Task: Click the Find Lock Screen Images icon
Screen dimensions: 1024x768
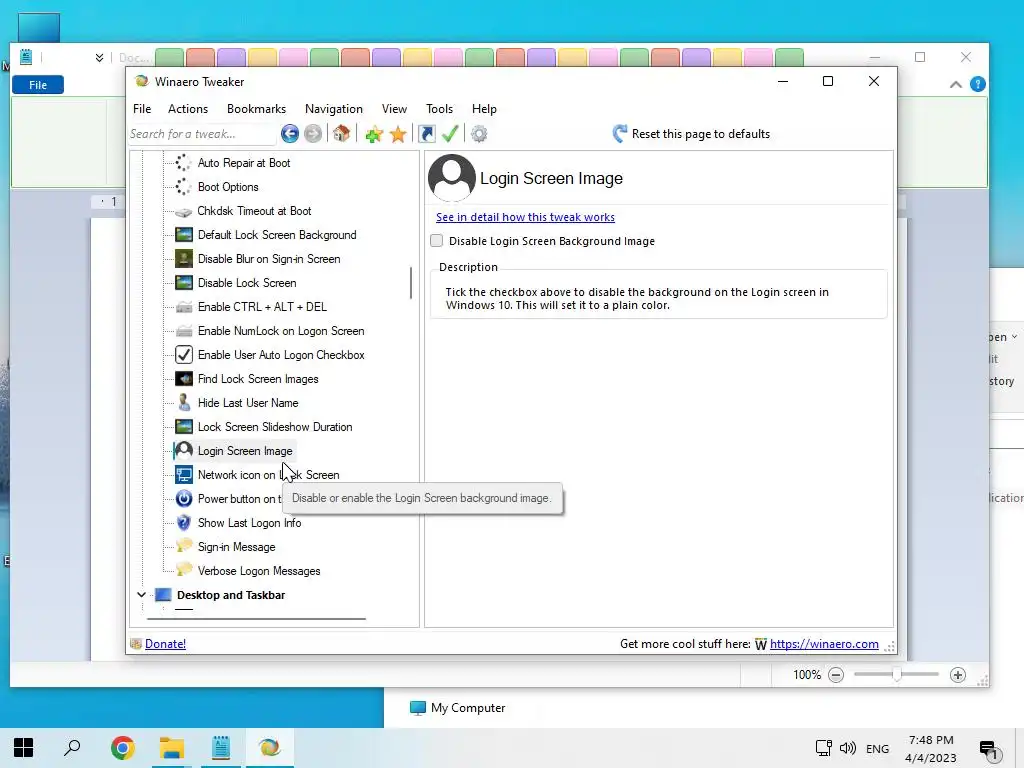Action: coord(184,379)
